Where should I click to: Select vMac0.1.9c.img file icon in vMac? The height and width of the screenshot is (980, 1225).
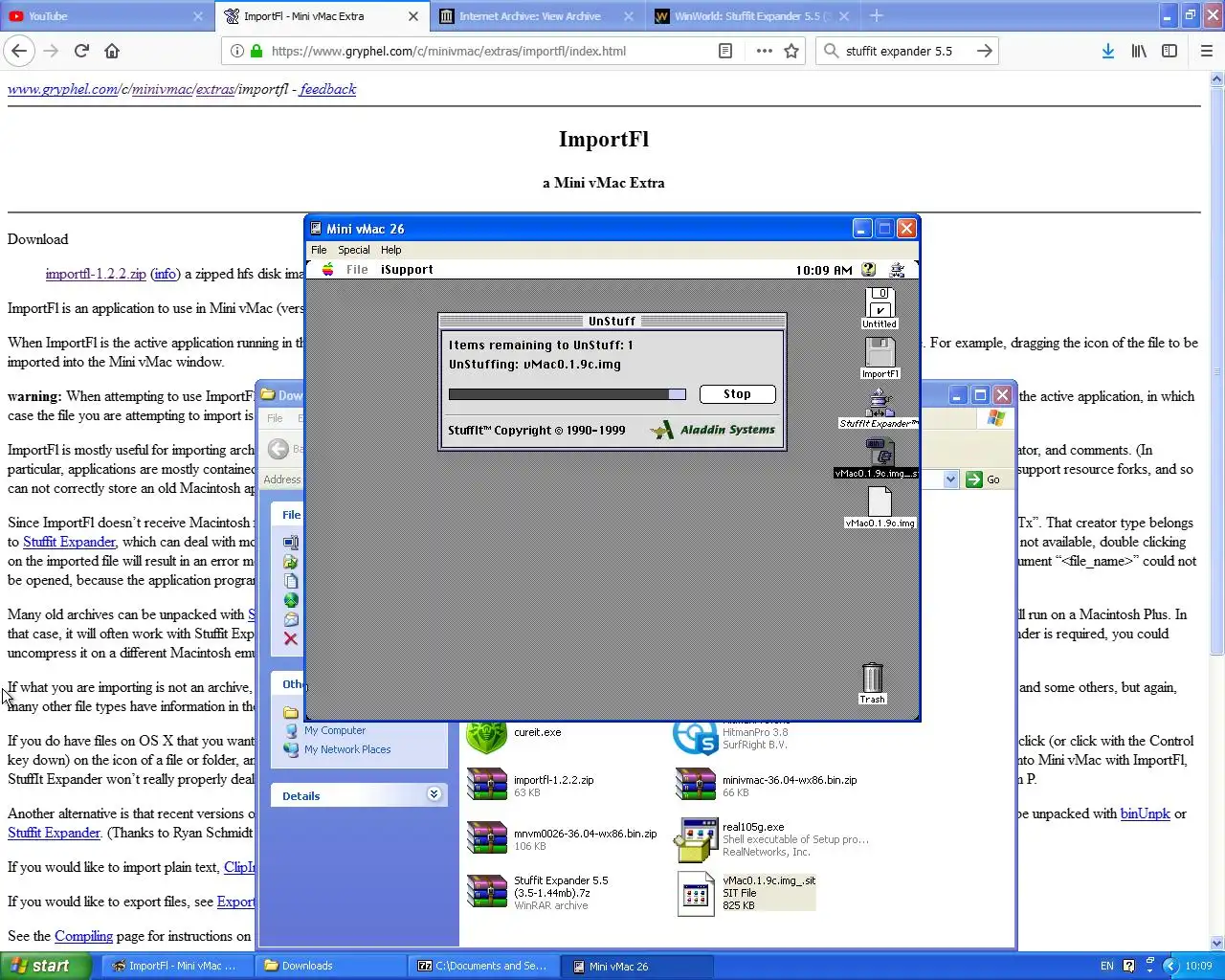[880, 508]
